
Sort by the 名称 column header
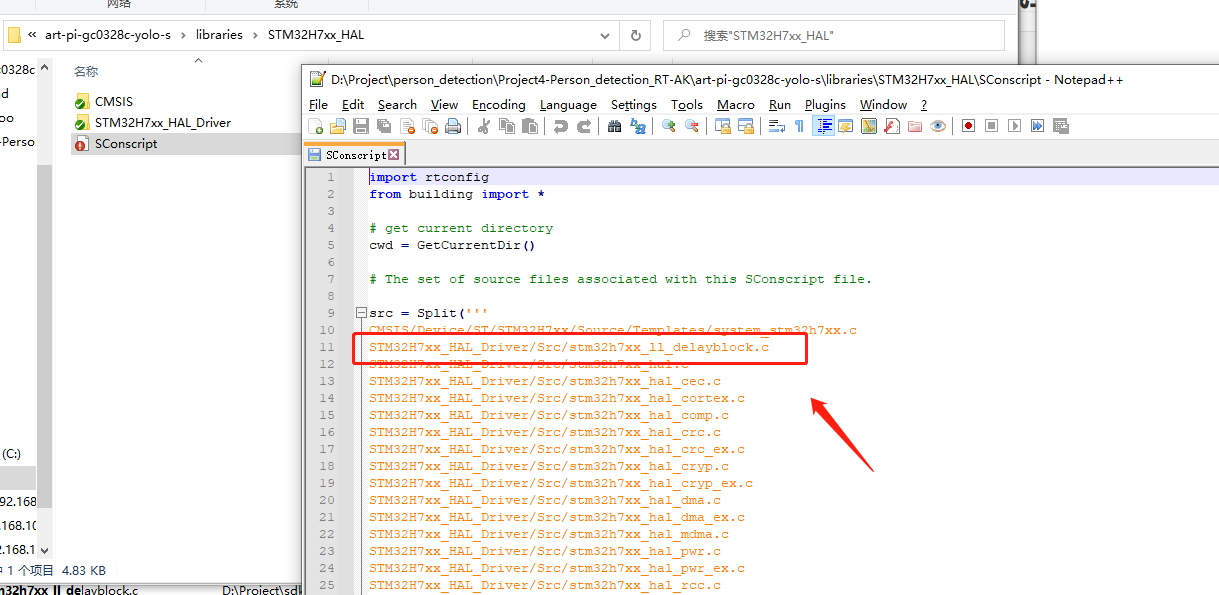tap(86, 72)
